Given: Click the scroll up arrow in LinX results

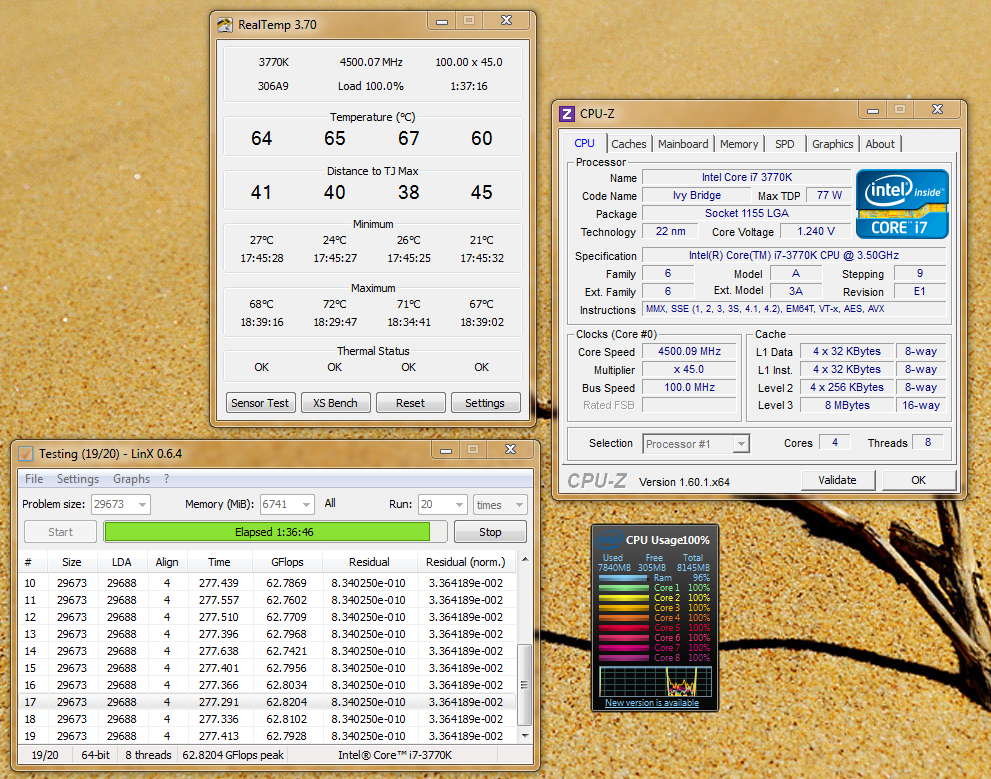Looking at the screenshot, I should (x=525, y=560).
